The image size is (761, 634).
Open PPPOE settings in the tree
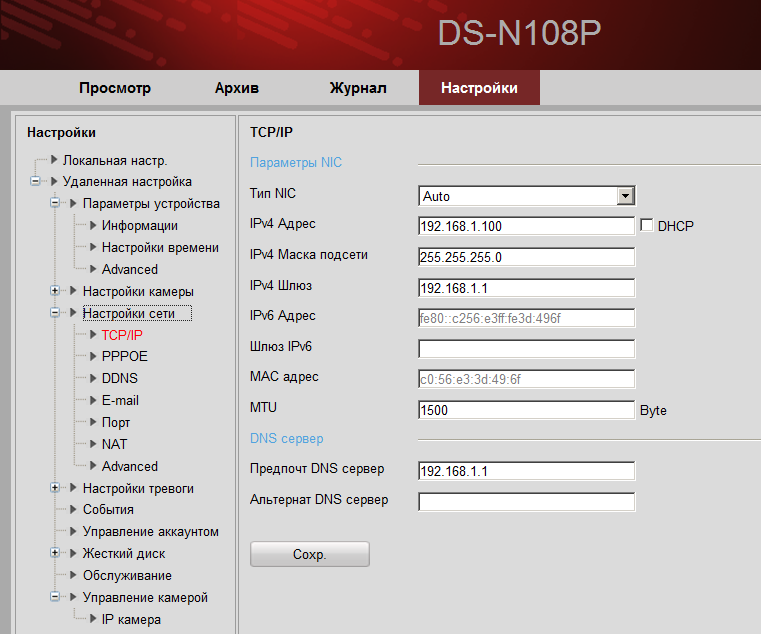tap(125, 356)
